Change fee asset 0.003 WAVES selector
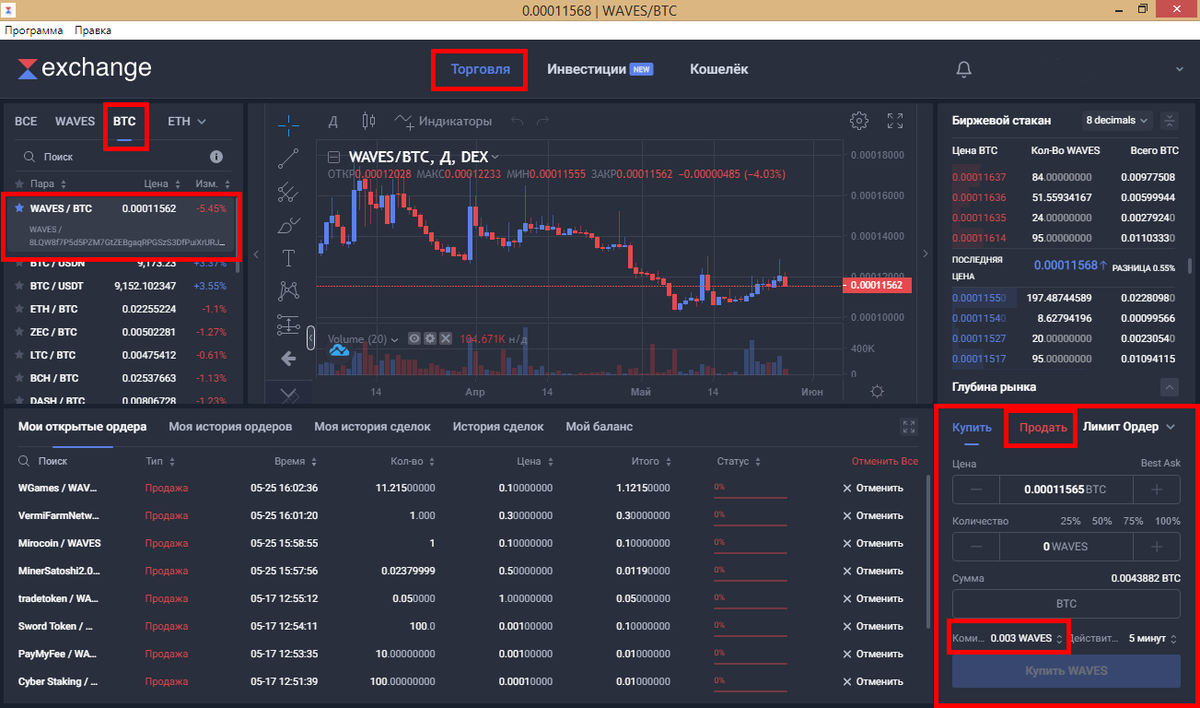1200x708 pixels. pos(1027,638)
